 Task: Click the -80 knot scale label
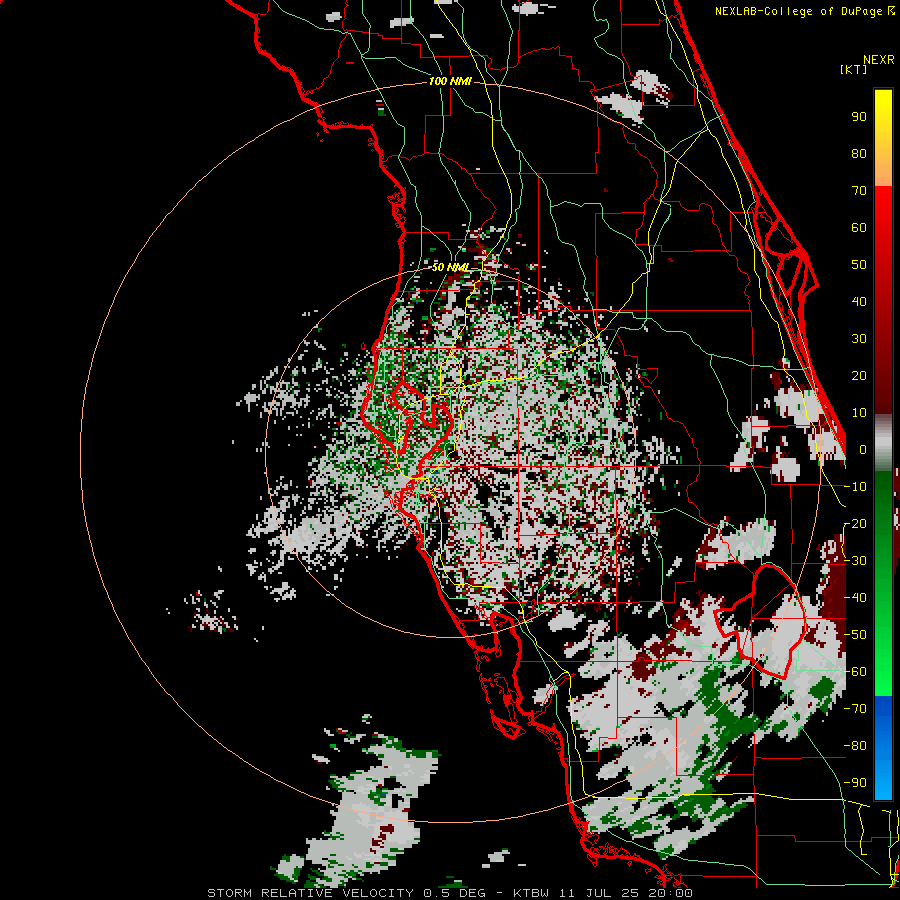(x=855, y=746)
